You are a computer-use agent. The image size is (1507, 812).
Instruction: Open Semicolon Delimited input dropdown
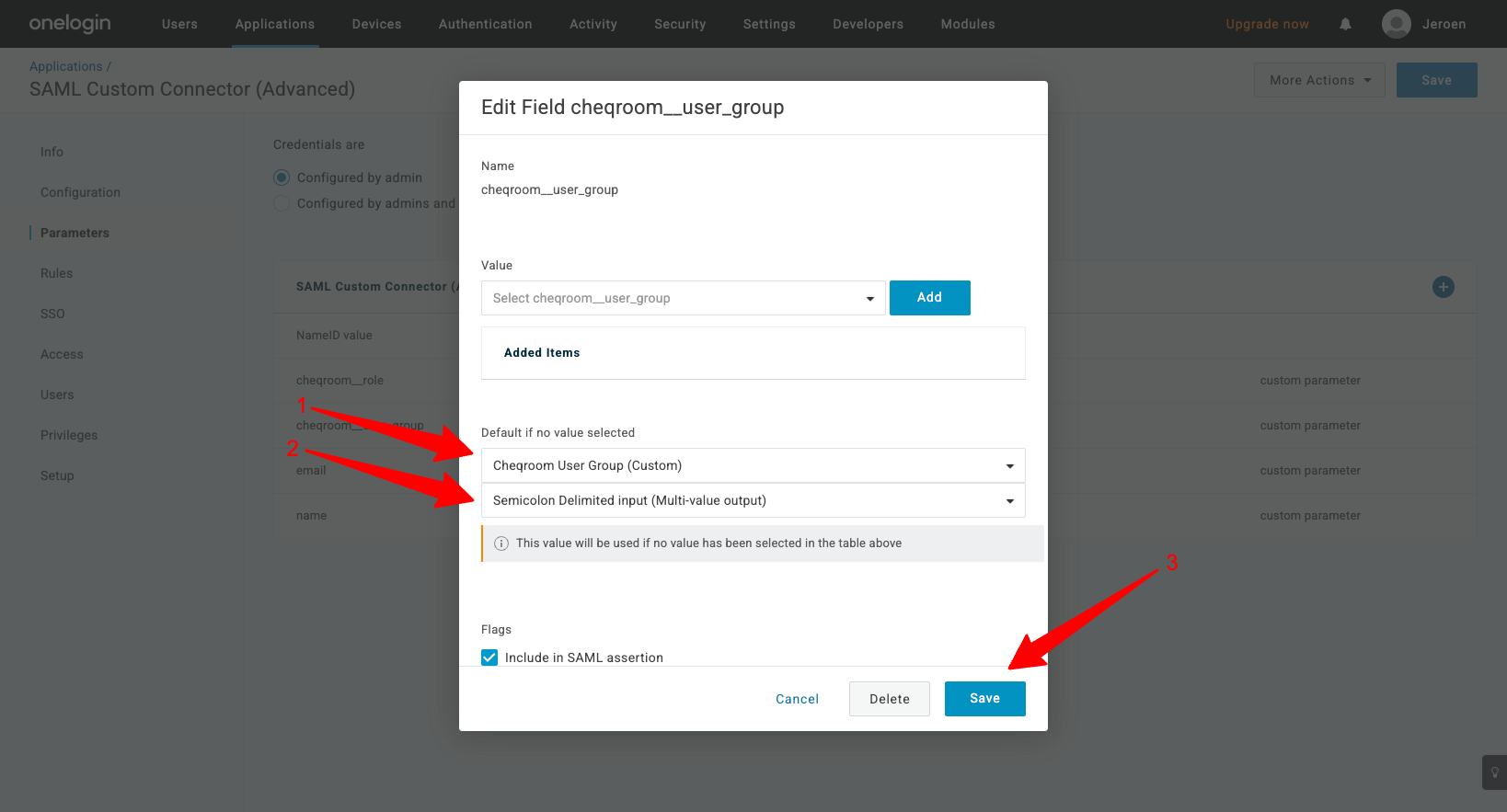click(x=753, y=500)
